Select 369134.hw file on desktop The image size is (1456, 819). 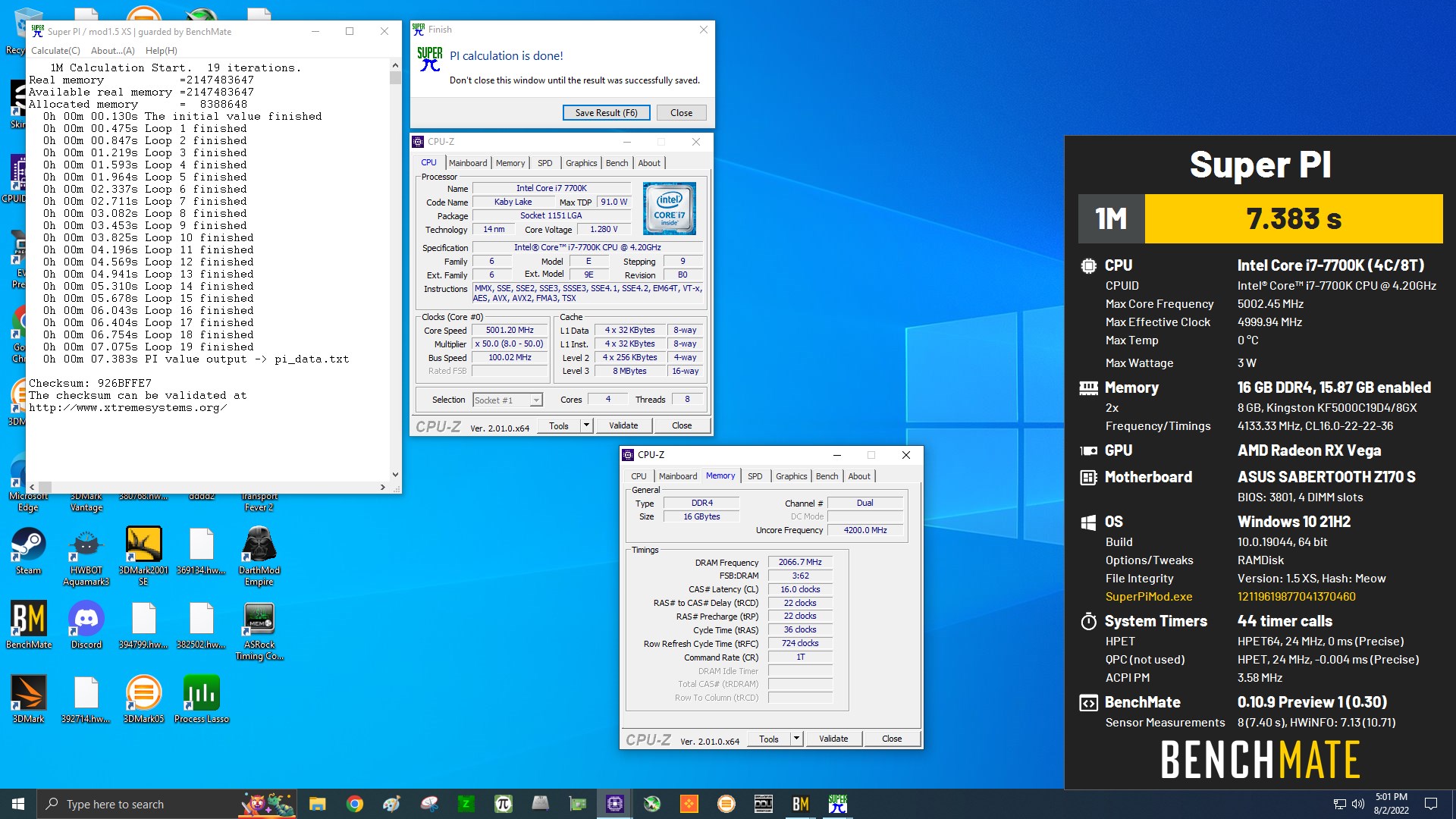tap(201, 551)
